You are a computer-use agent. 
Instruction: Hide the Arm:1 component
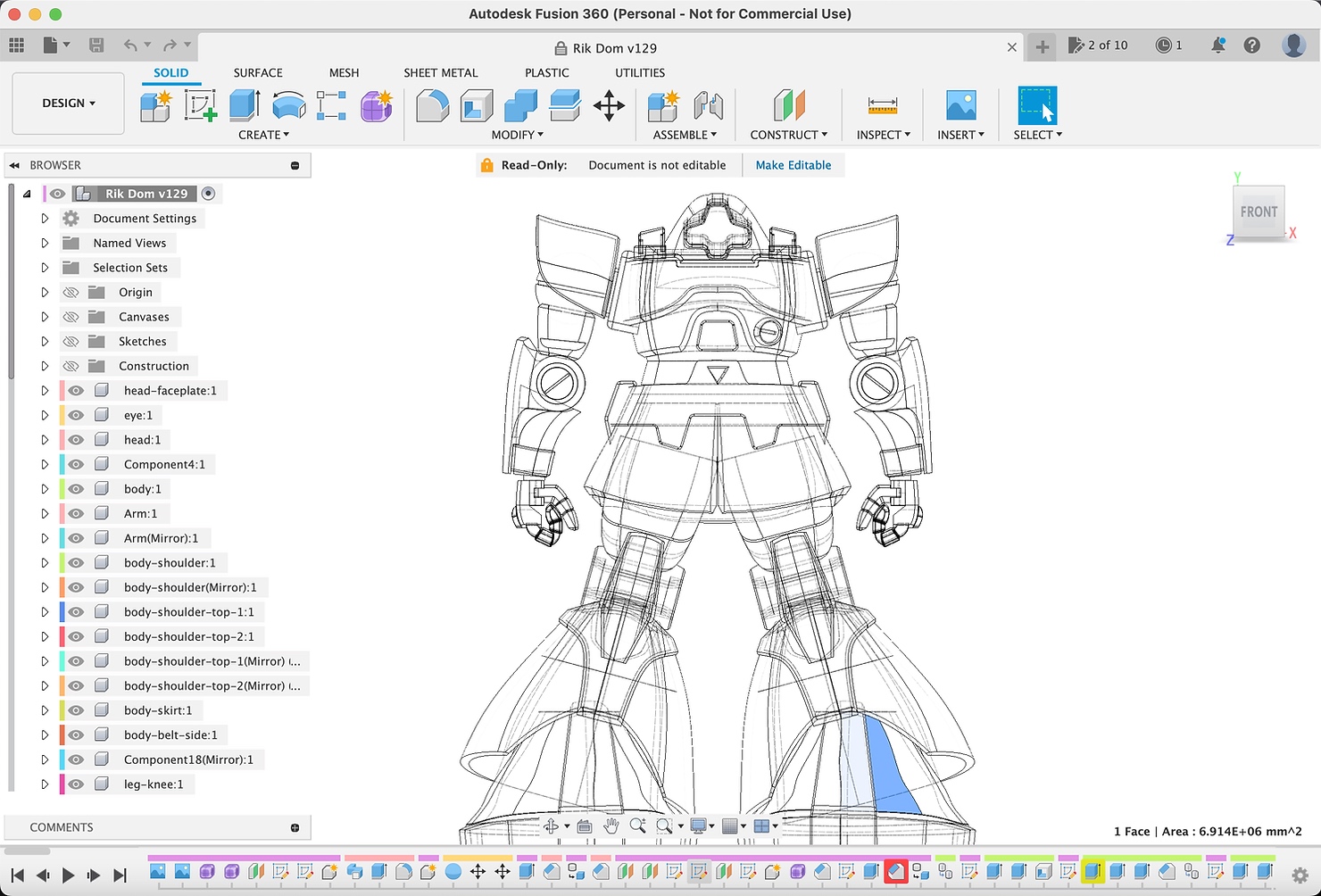point(76,513)
